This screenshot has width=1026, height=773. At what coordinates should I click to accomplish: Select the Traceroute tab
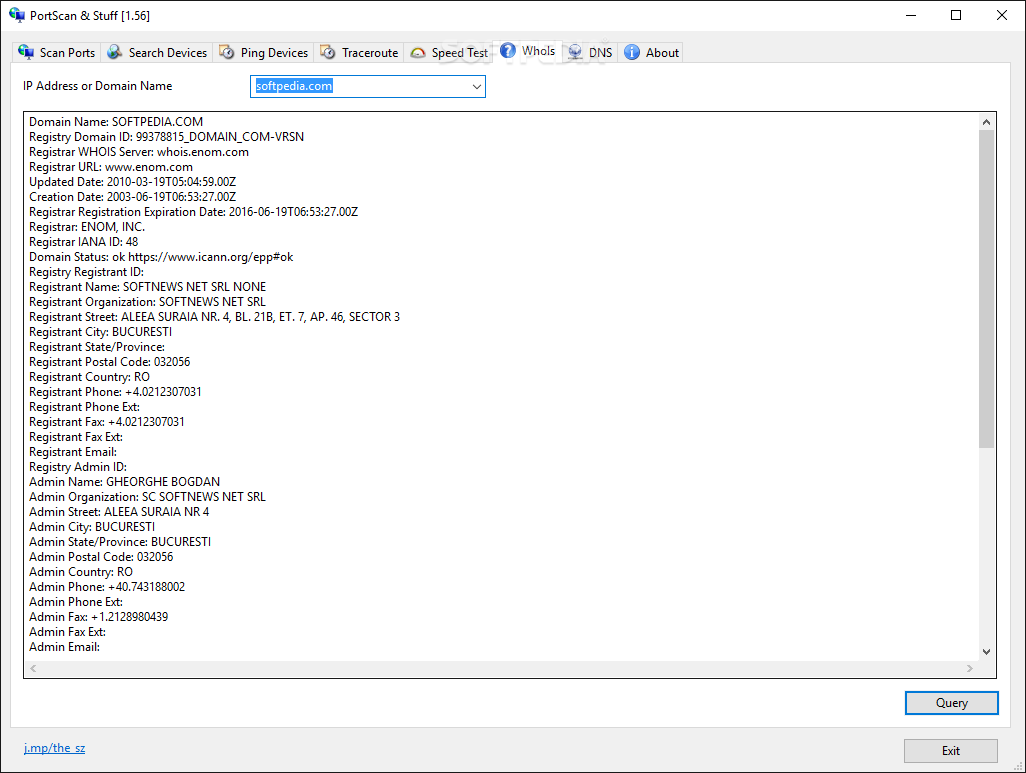(x=359, y=52)
